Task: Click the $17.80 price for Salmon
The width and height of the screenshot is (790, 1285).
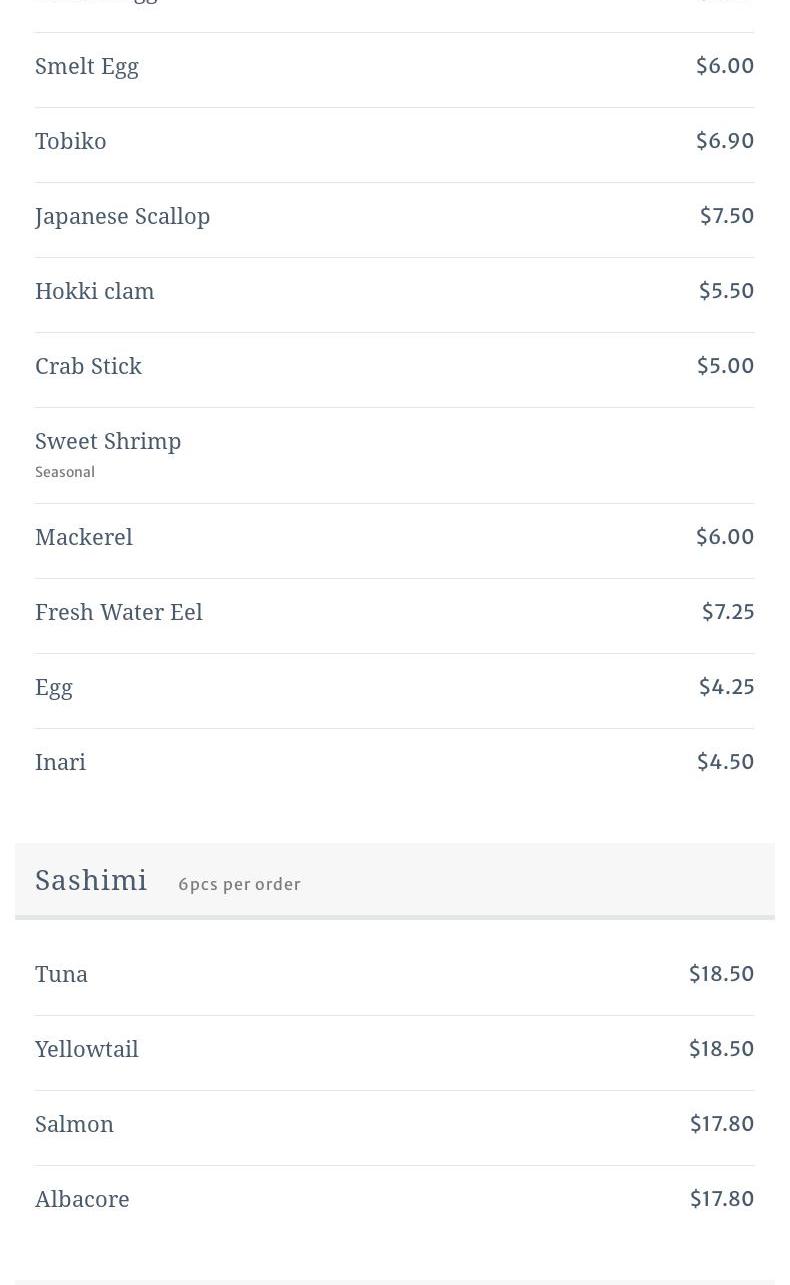Action: tap(722, 1124)
